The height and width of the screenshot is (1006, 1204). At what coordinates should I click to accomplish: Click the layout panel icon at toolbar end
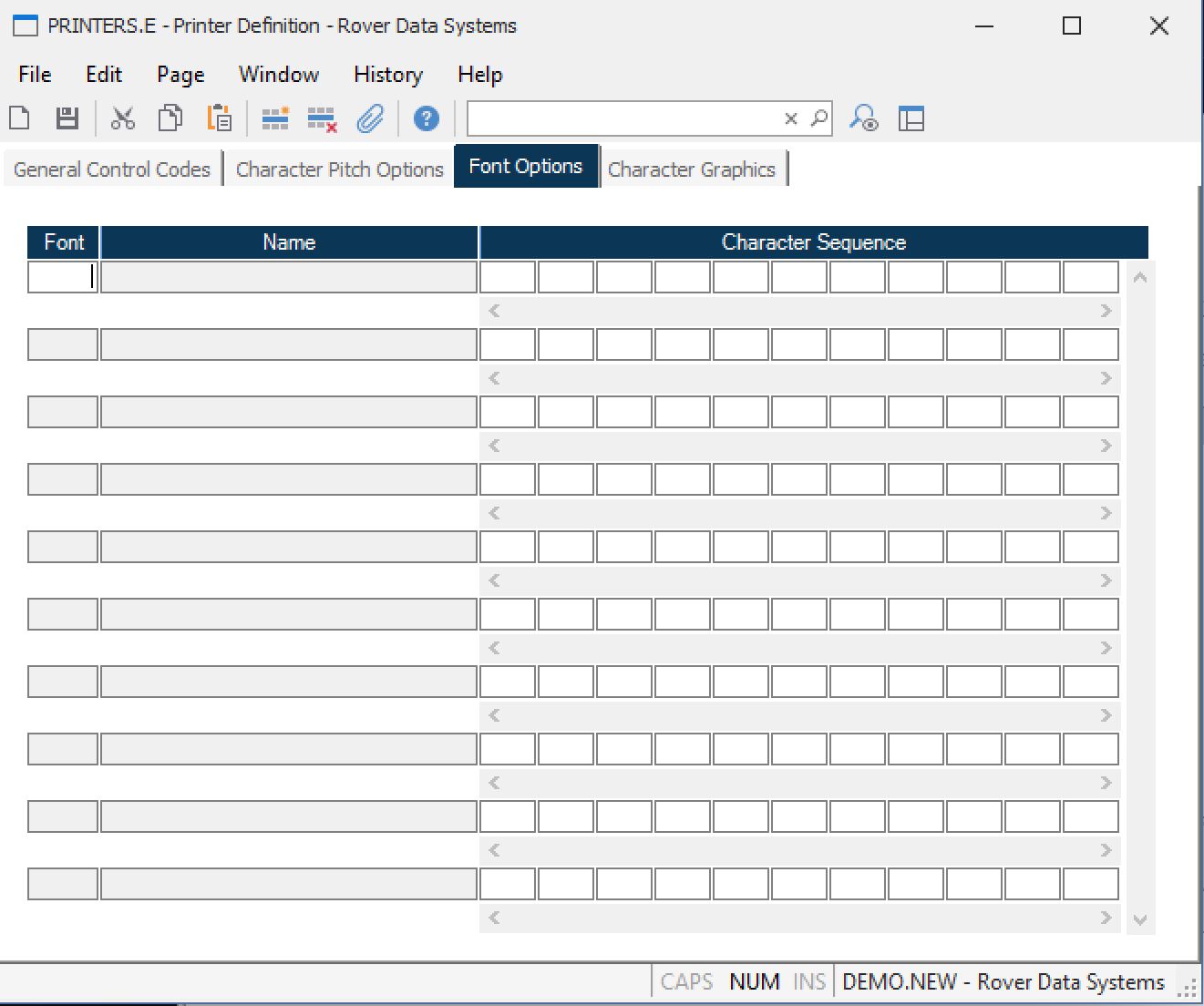911,118
